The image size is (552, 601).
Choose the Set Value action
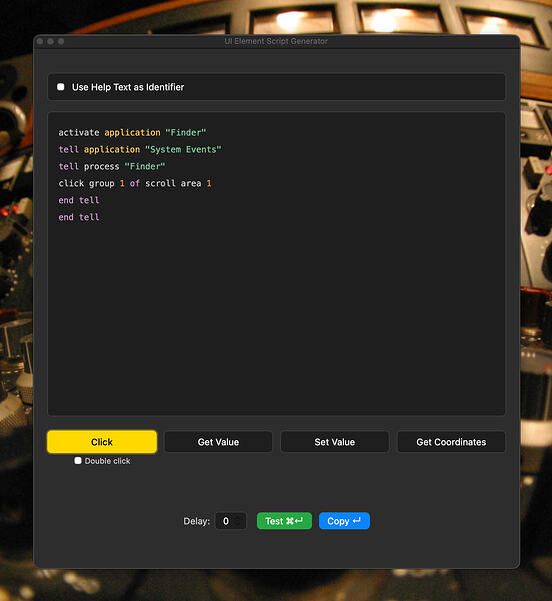click(335, 442)
